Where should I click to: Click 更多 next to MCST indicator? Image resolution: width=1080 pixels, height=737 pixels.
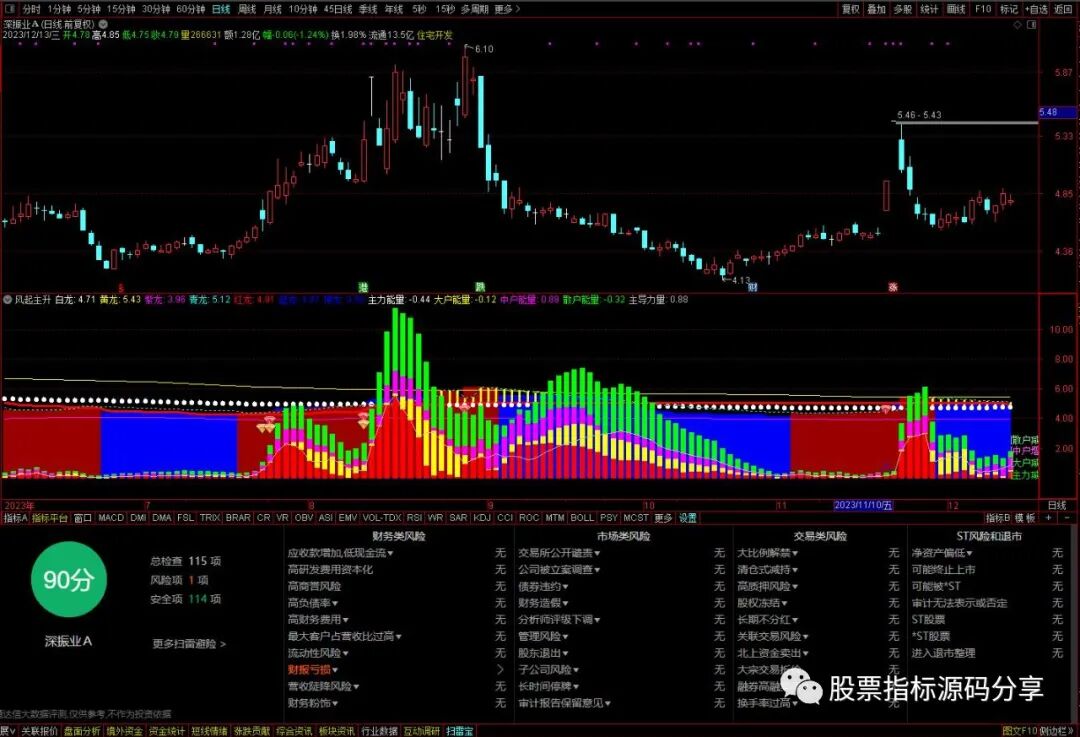(663, 518)
